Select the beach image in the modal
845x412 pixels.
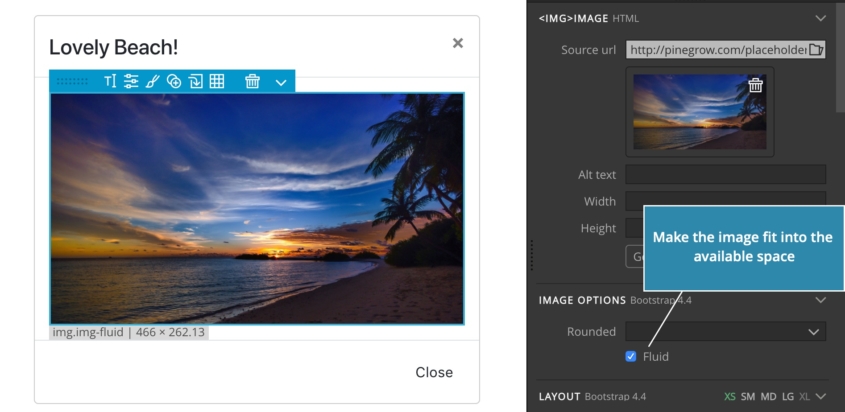coord(257,208)
